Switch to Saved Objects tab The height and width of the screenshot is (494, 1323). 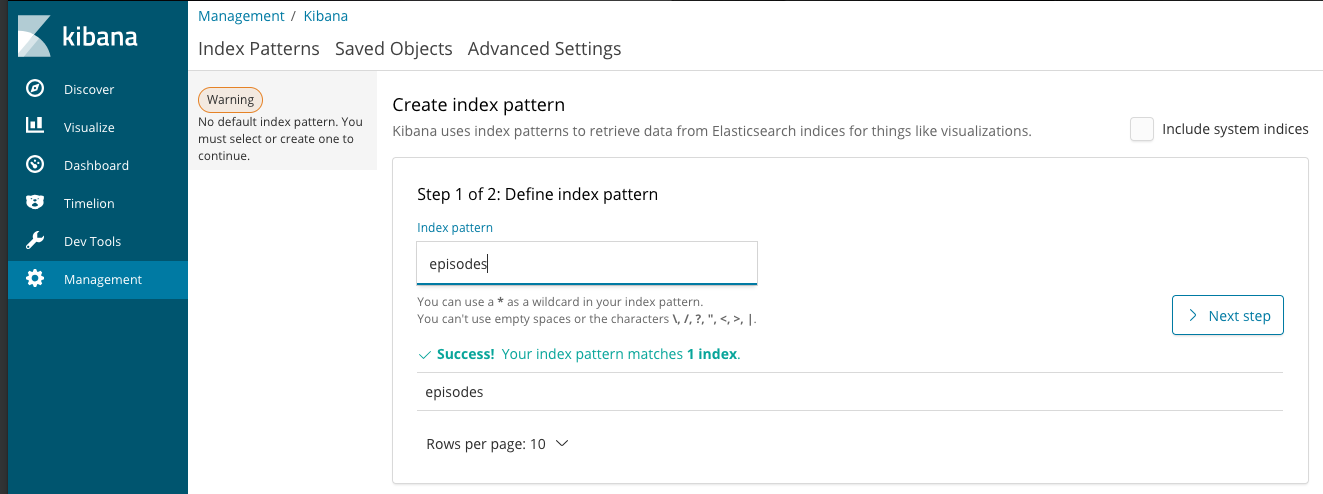pos(393,49)
